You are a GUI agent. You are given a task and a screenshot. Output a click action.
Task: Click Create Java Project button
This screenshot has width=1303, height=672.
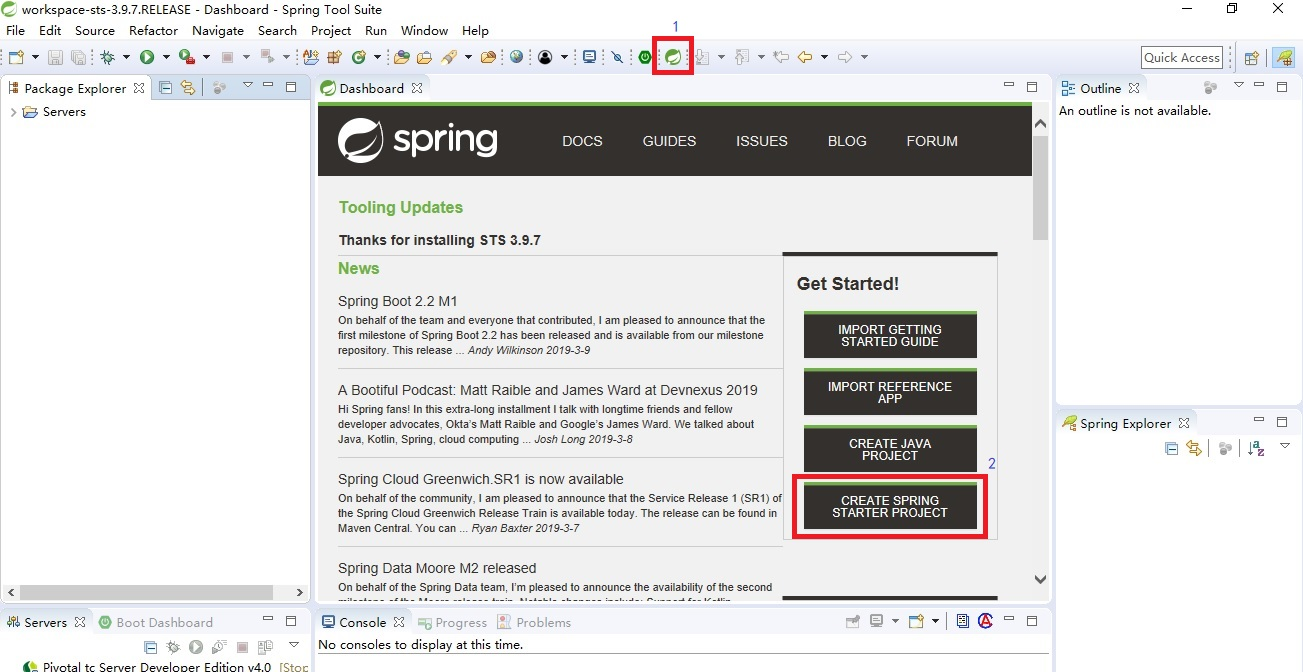(890, 450)
